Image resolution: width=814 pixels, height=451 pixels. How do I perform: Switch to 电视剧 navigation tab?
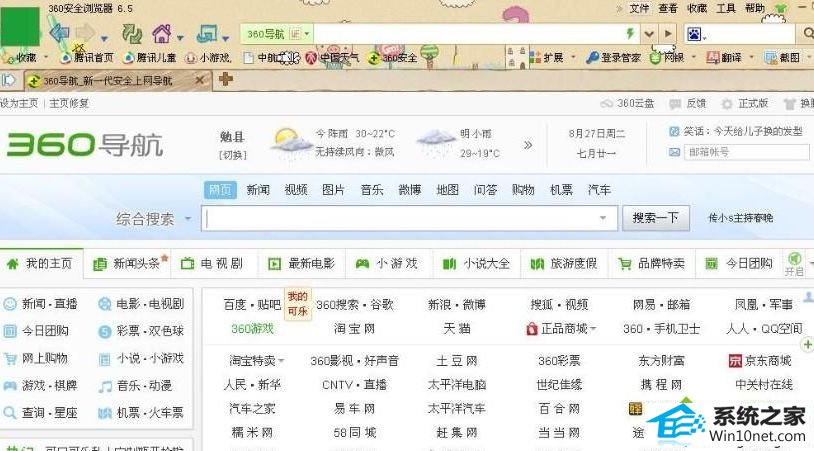pos(212,264)
